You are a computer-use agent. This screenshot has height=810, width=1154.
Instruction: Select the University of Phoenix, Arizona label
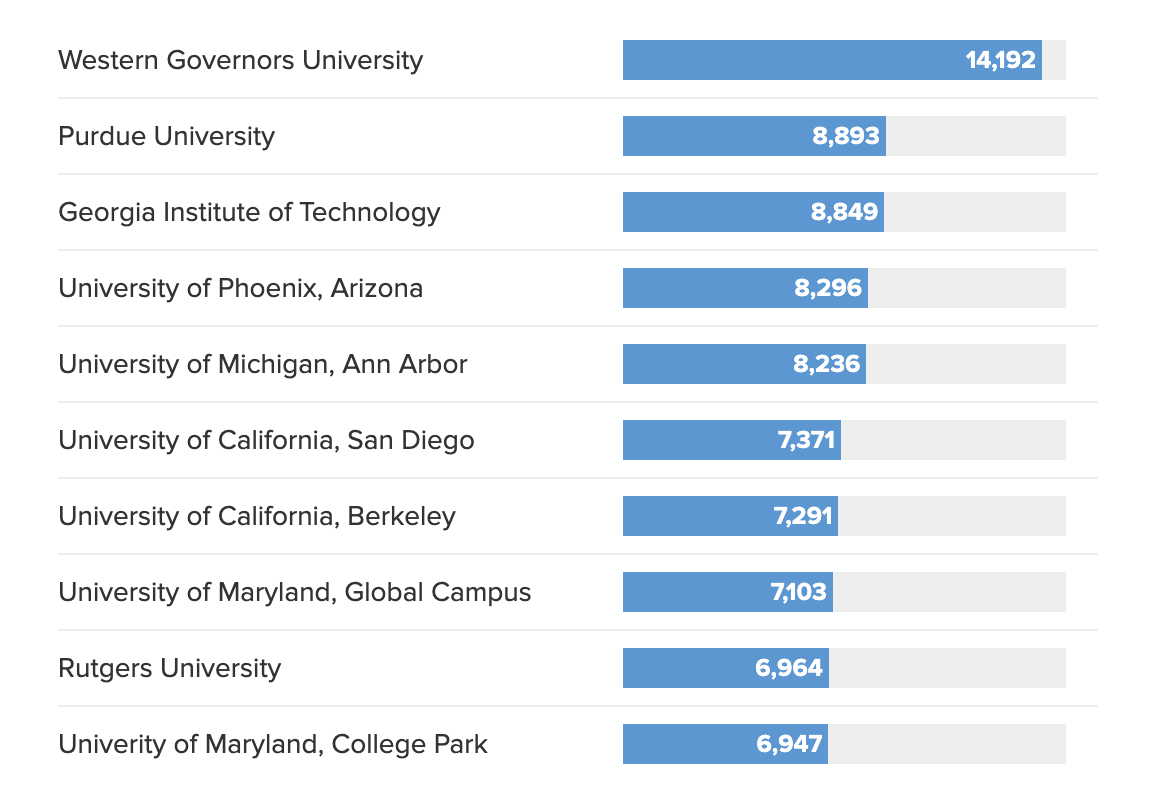[240, 288]
